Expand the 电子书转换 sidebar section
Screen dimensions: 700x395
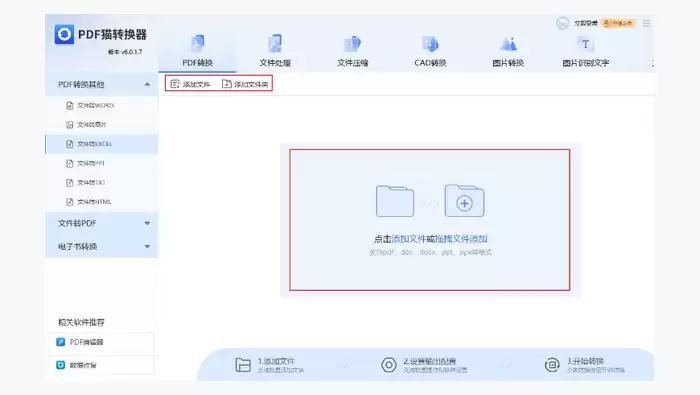tap(102, 246)
